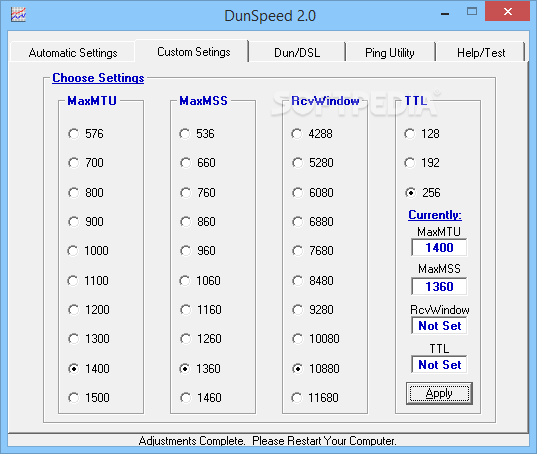Choose RcvWindow 11680
Screen dimensions: 537x454
click(x=315, y=398)
